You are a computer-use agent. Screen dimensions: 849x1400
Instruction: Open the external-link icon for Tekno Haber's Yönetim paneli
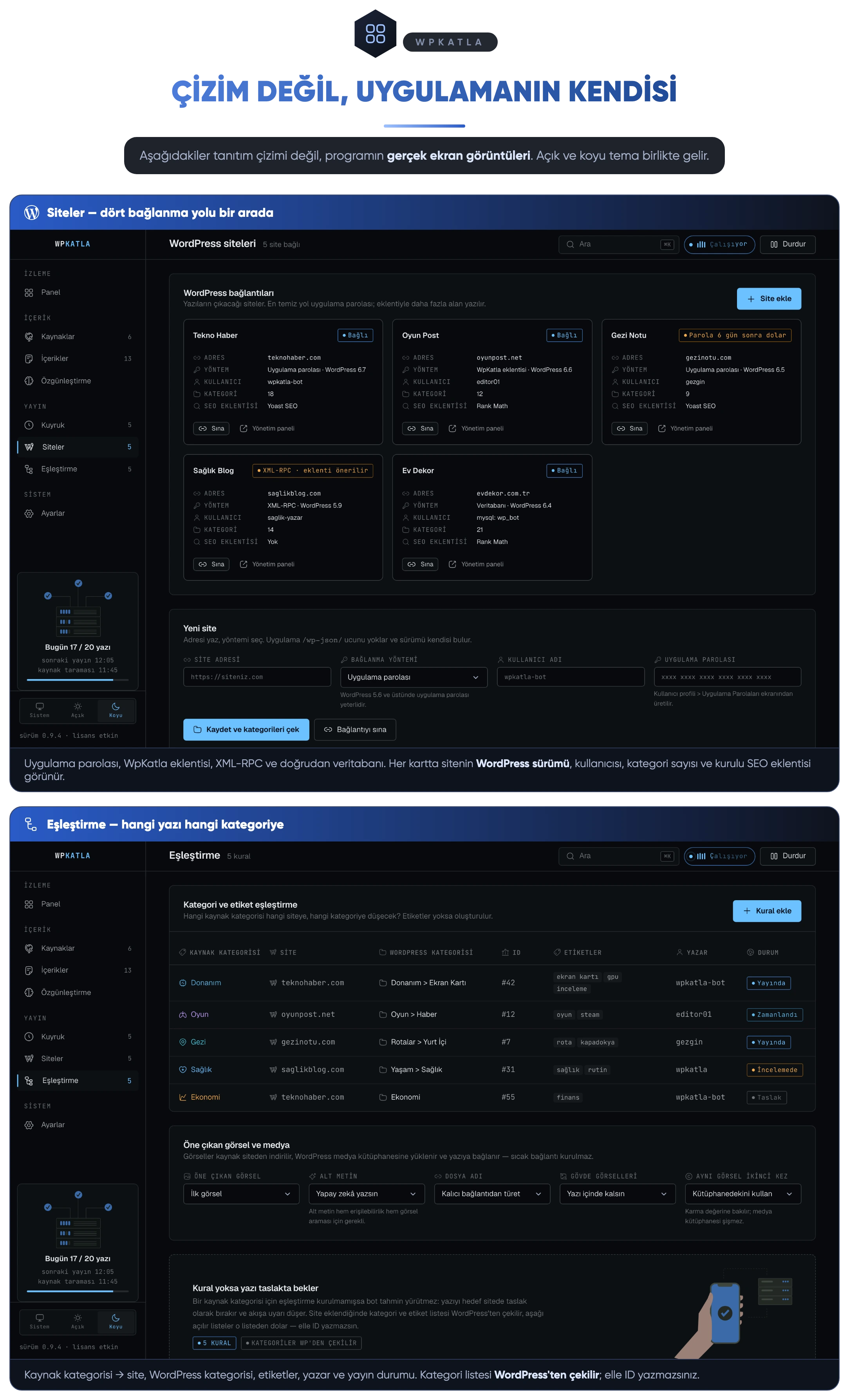(244, 429)
